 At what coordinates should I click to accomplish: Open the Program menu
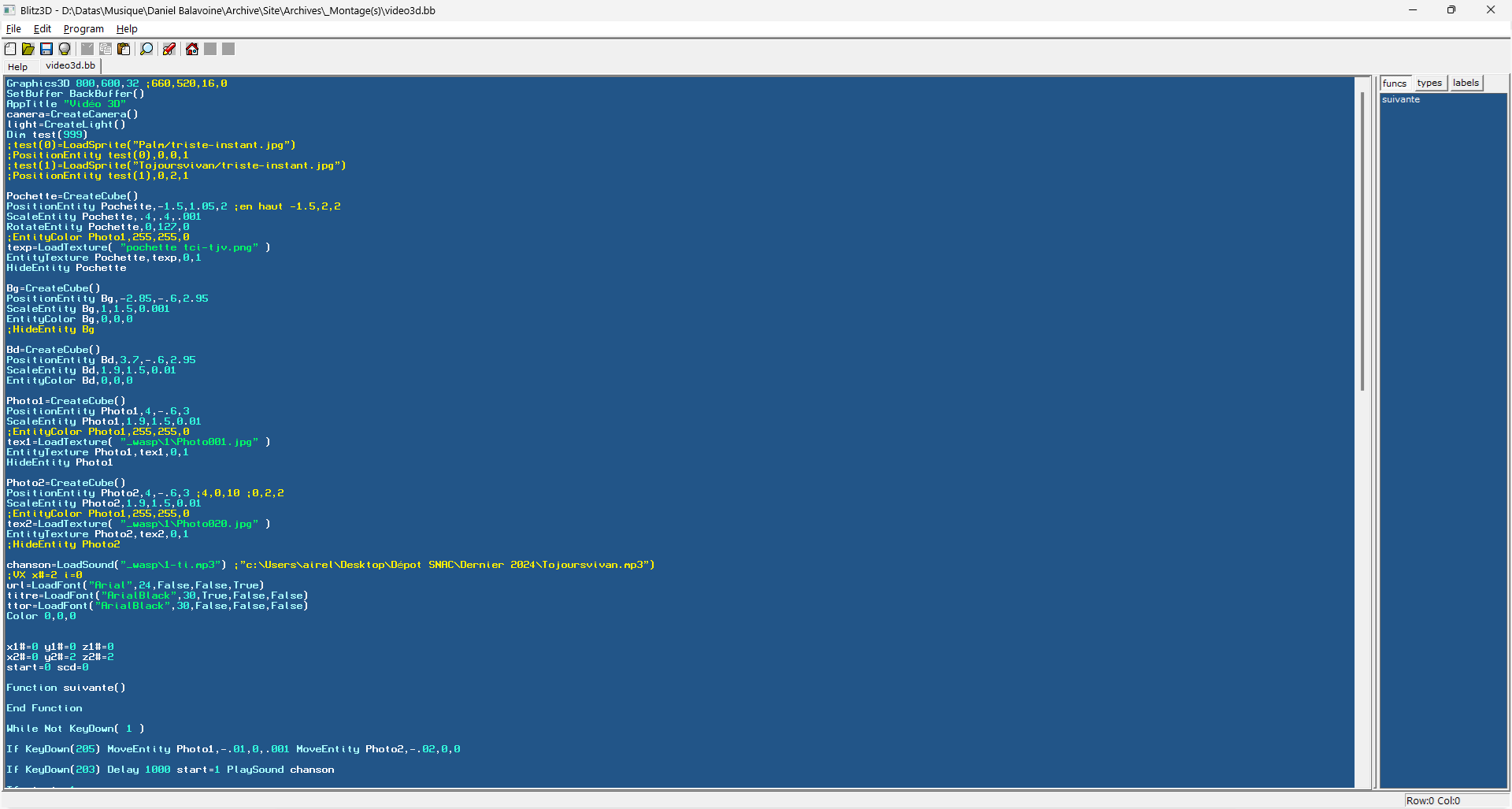click(83, 29)
